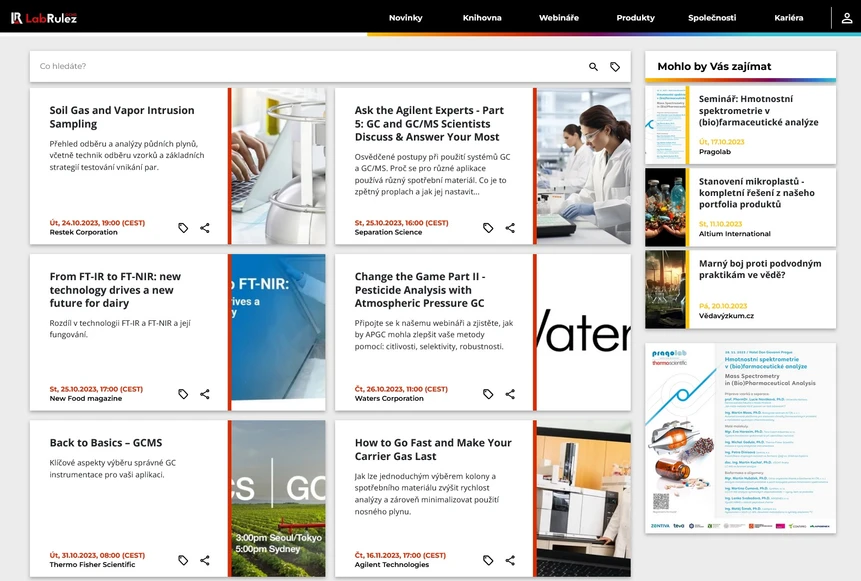This screenshot has height=581, width=861.
Task: Go to Webináře section
Action: pos(558,18)
